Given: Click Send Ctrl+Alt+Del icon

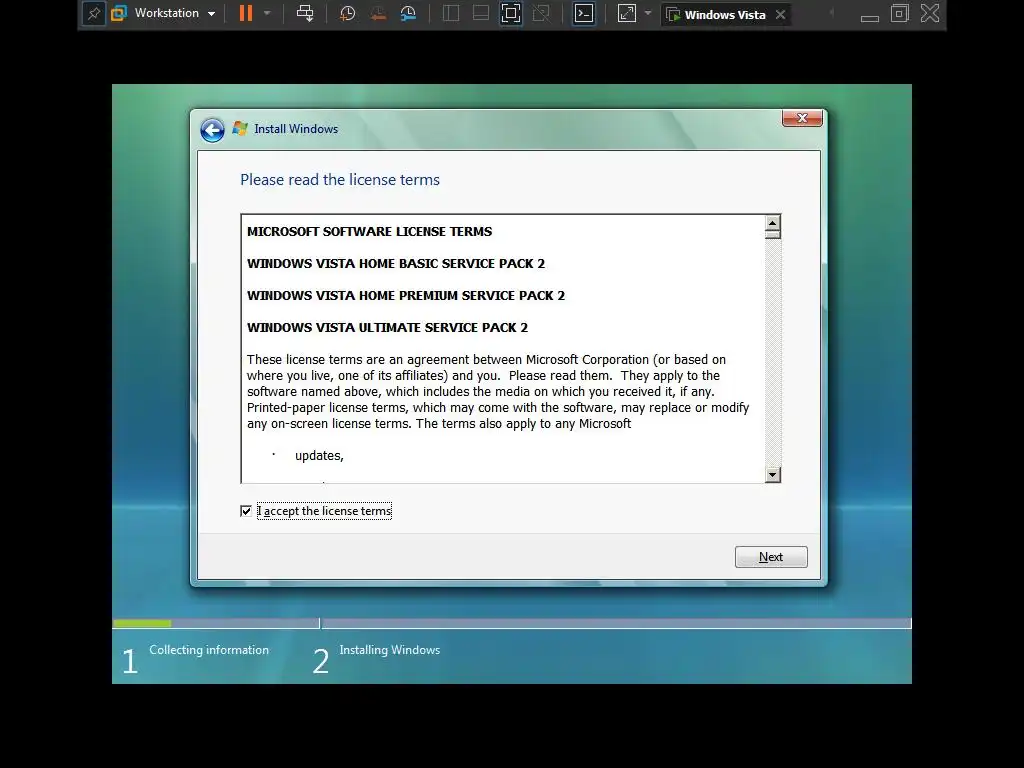Looking at the screenshot, I should coord(305,13).
